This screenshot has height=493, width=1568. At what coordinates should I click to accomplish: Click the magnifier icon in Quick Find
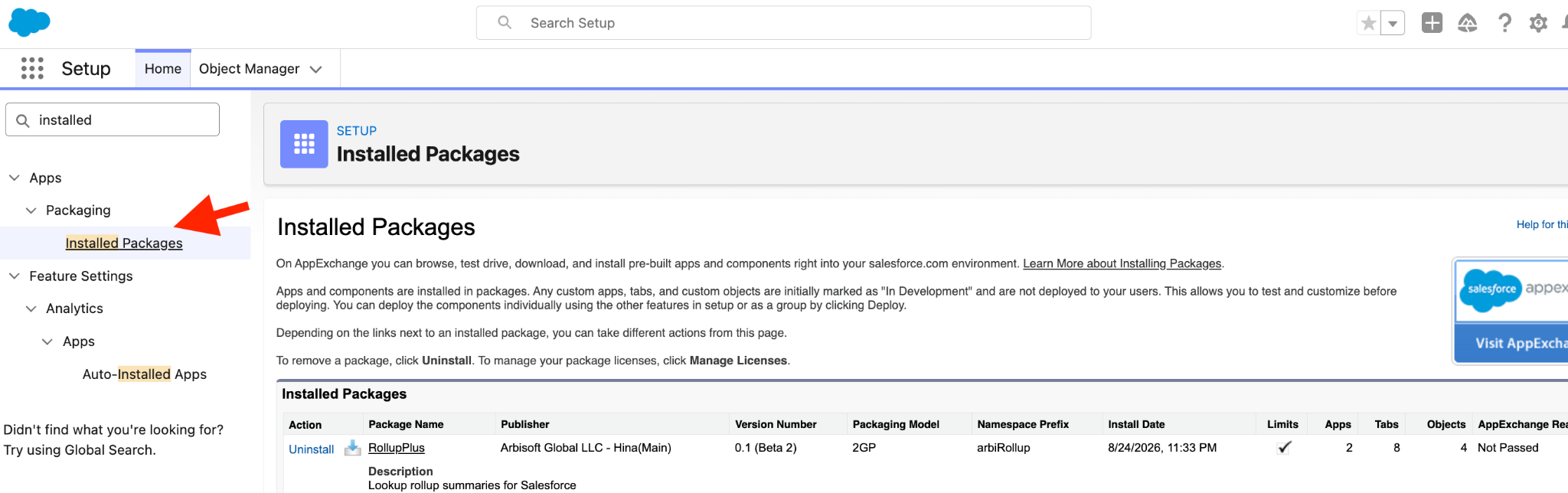(23, 120)
